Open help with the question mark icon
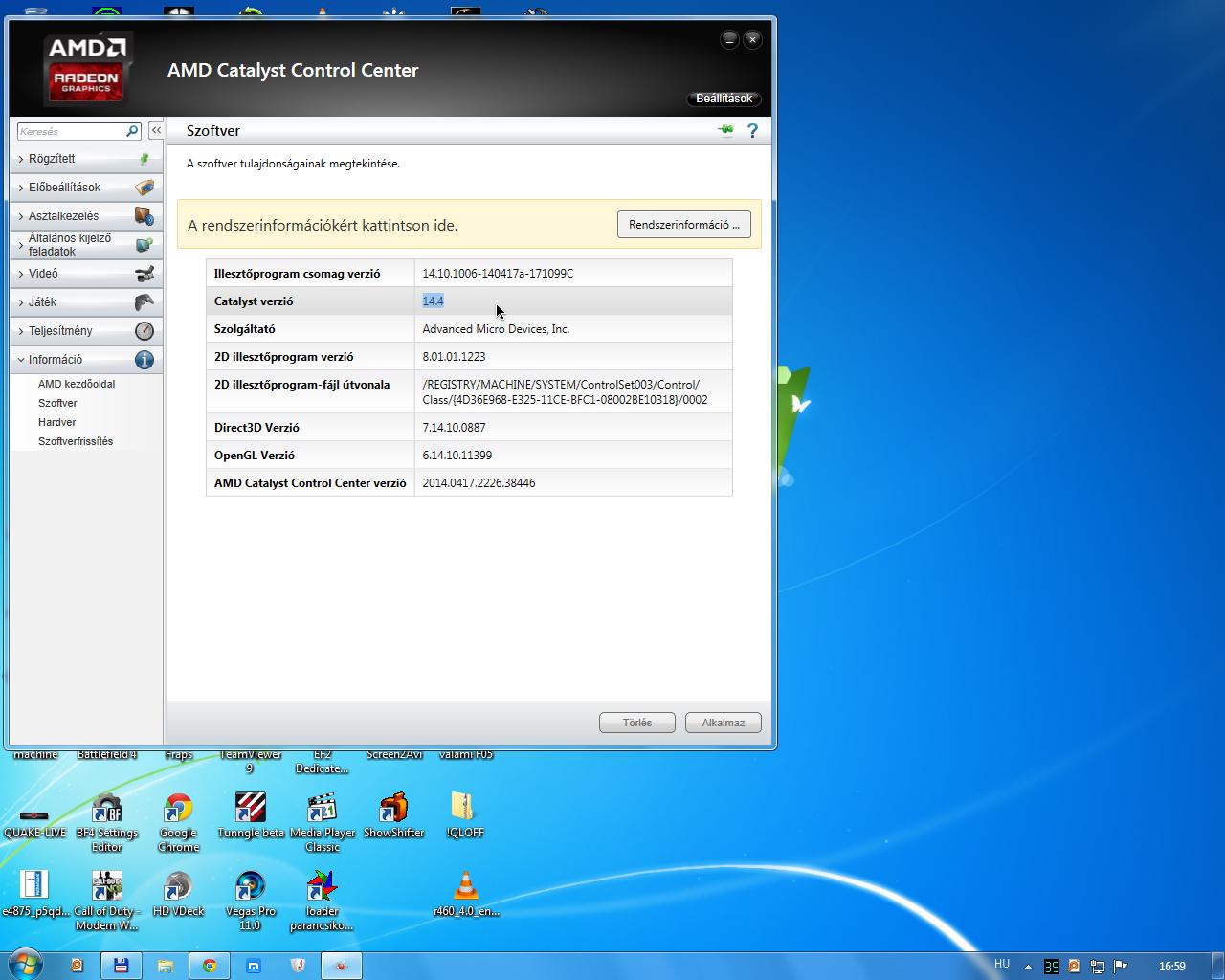 pyautogui.click(x=753, y=130)
